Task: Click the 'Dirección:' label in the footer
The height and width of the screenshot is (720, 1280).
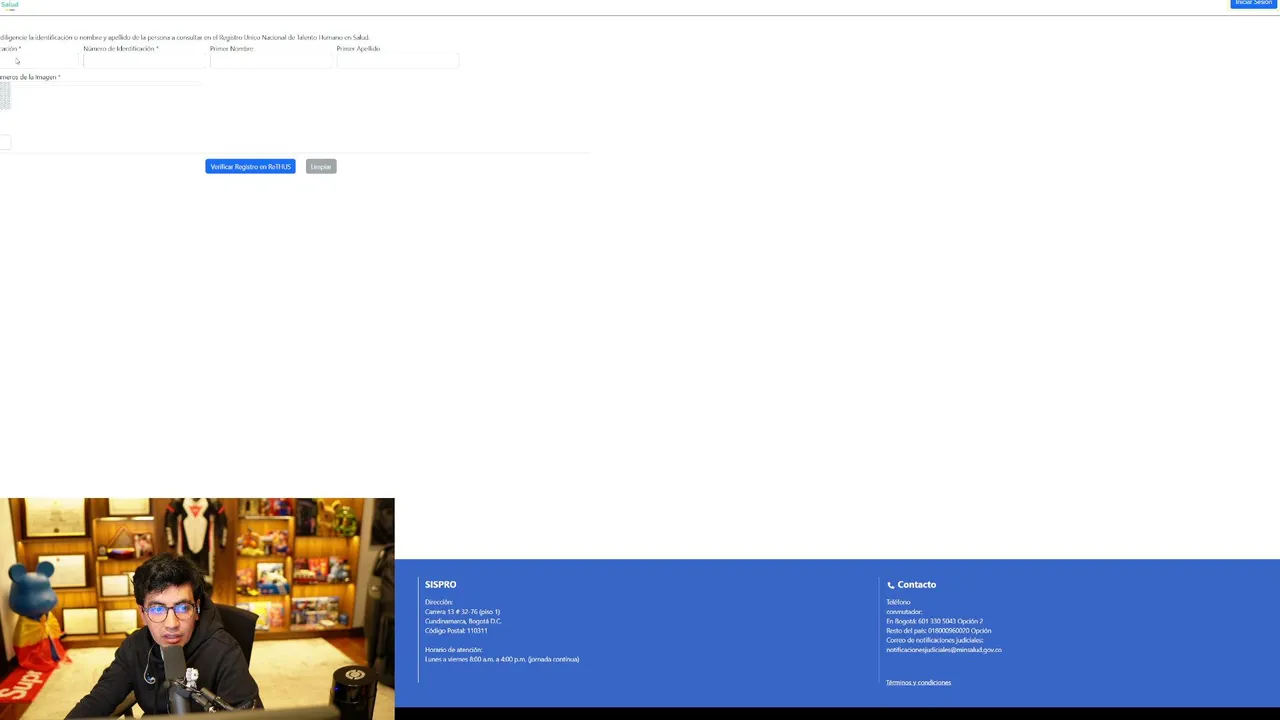Action: pyautogui.click(x=439, y=602)
